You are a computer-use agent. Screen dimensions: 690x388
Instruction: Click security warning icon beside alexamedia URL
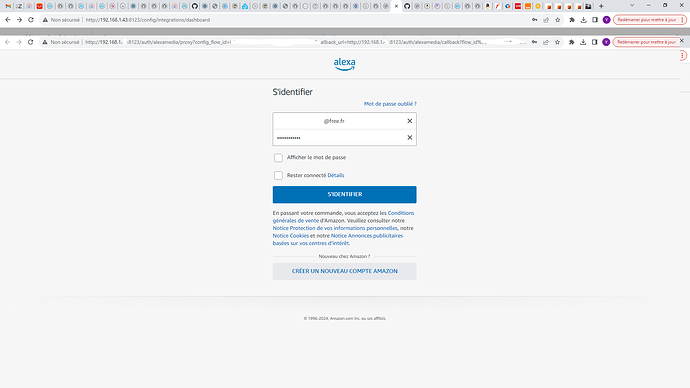click(44, 42)
